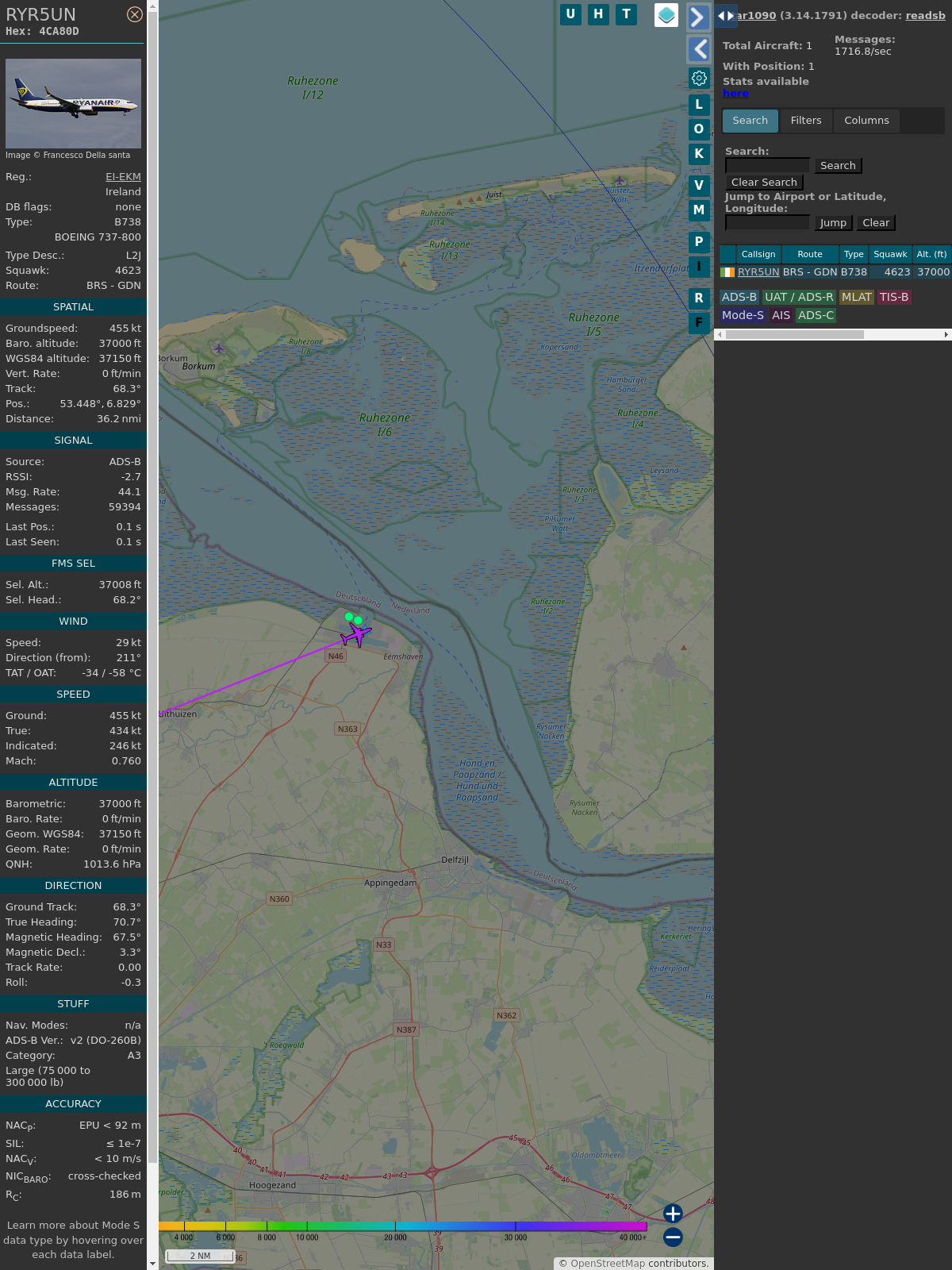Click the T map button
Viewport: 952px width, 1270px height.
[x=627, y=14]
